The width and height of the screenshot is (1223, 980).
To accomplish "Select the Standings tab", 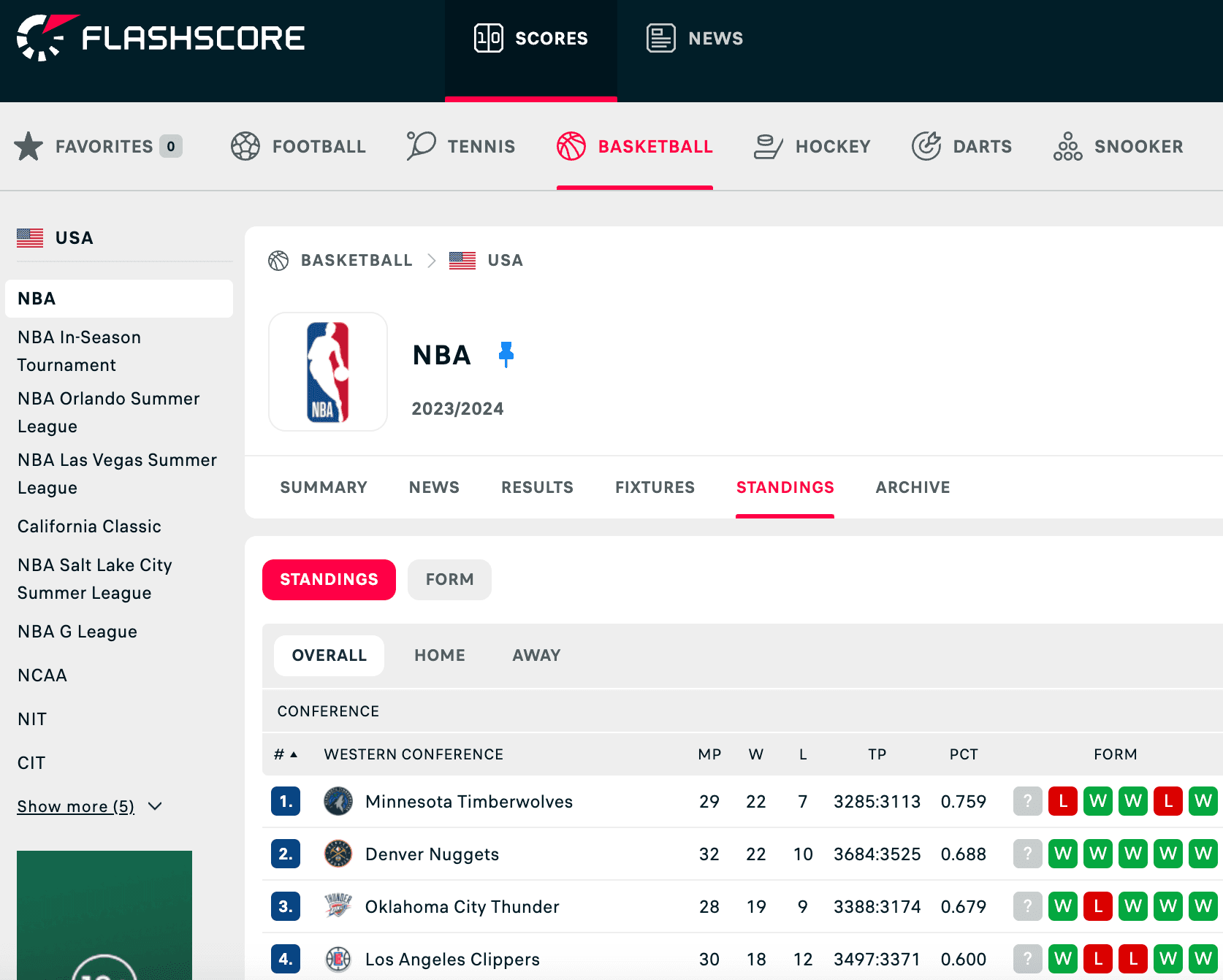I will click(x=785, y=487).
